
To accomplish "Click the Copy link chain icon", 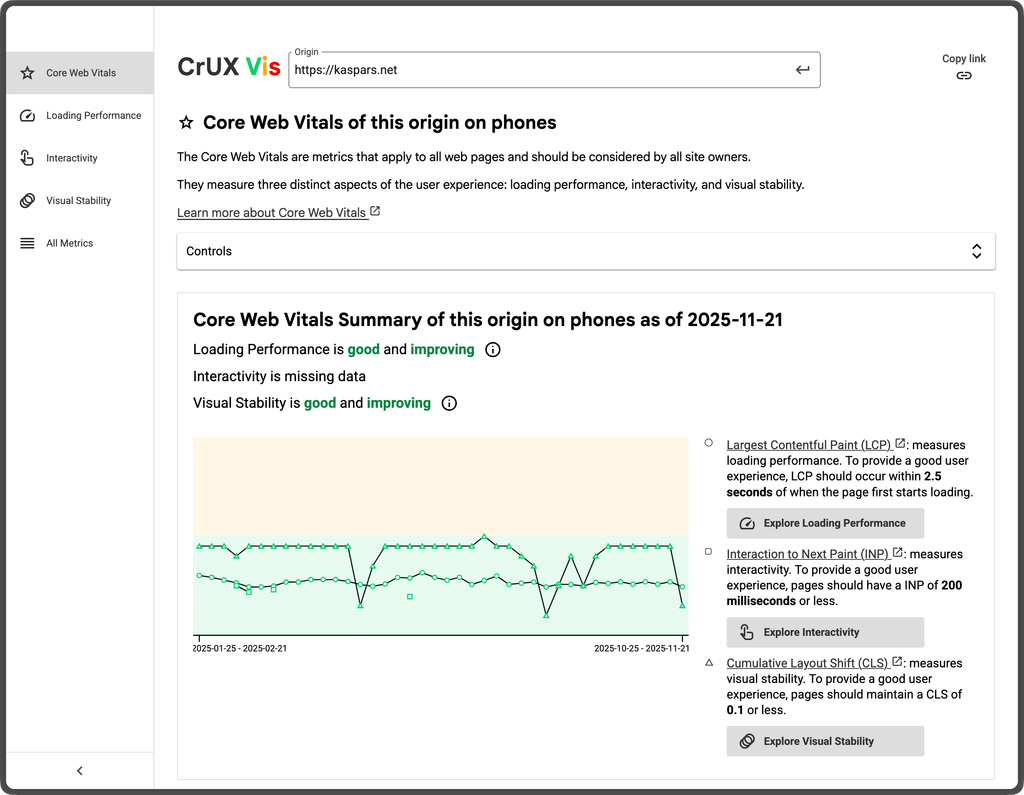I will [963, 75].
